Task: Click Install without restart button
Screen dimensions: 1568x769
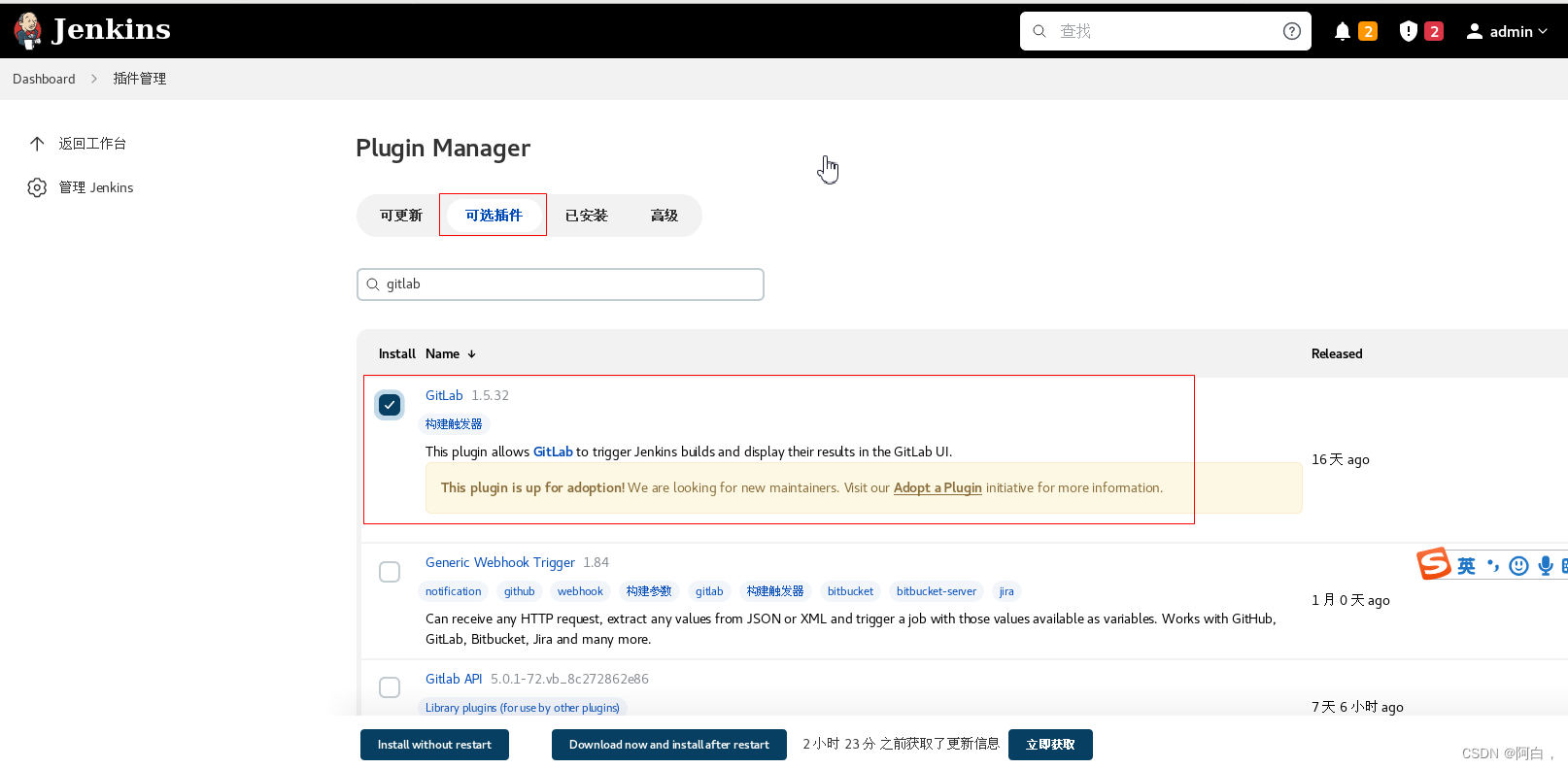Action: 434,745
